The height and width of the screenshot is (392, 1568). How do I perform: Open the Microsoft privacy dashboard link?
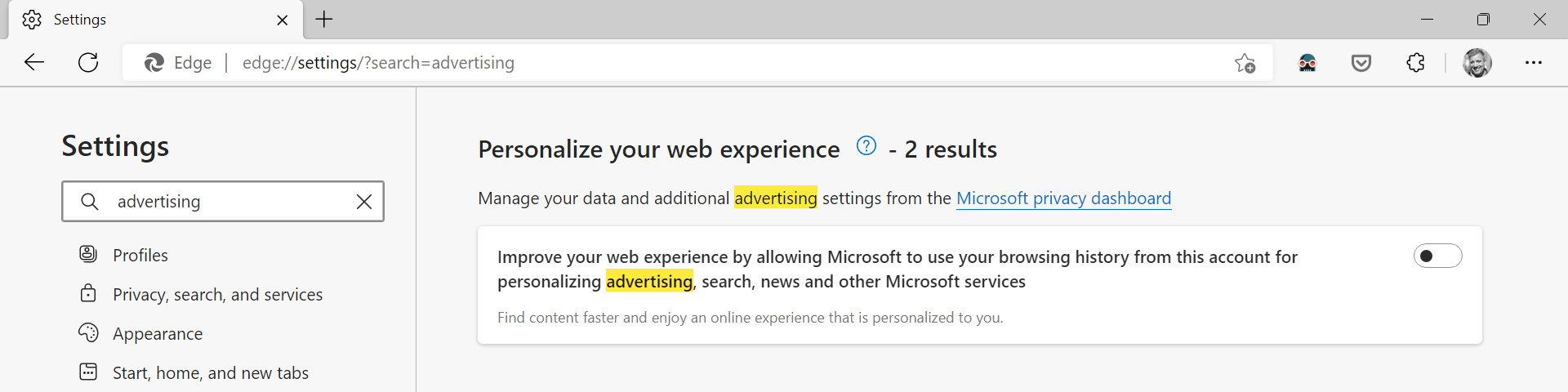[1063, 198]
